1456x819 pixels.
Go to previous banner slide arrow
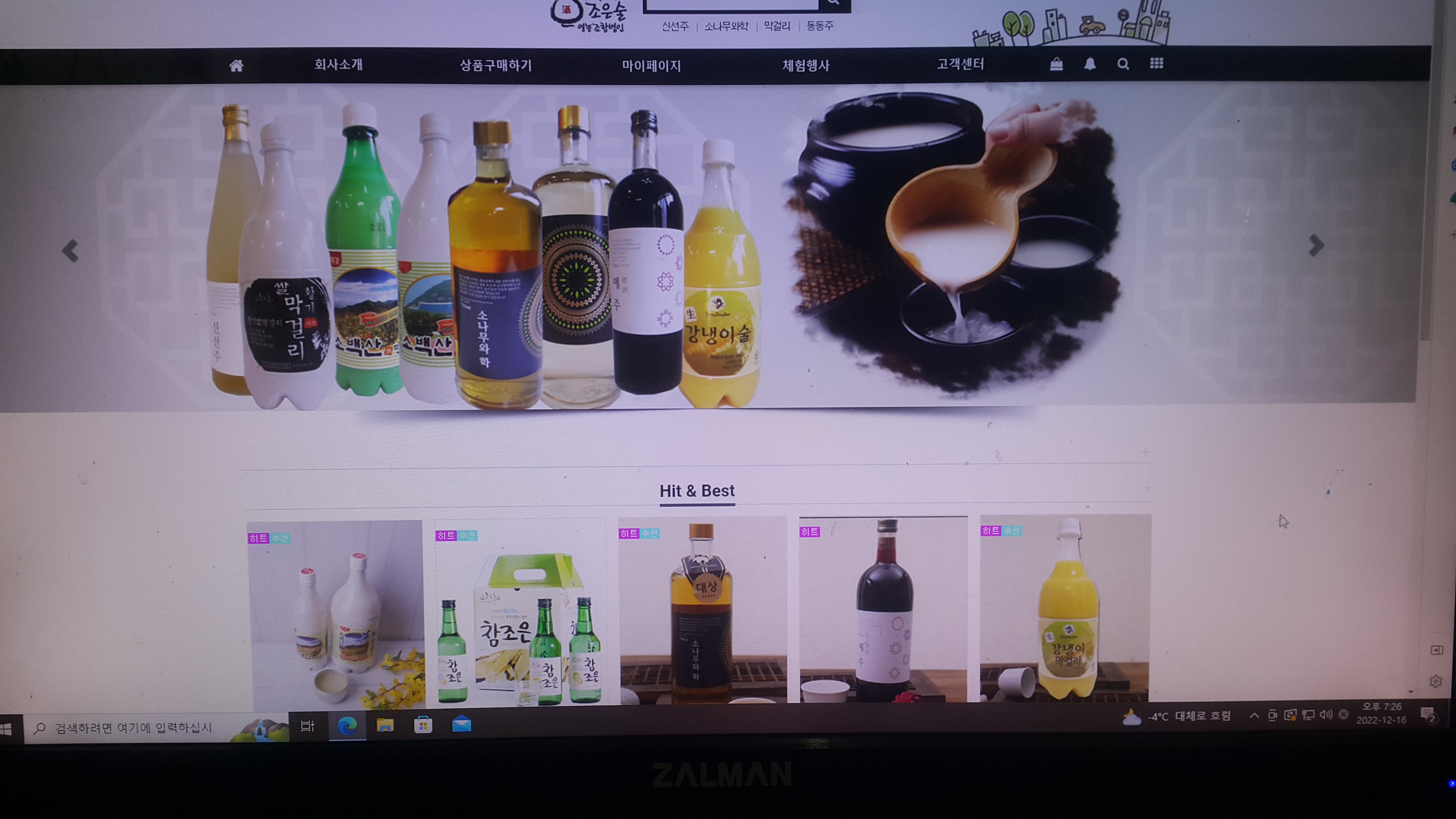click(x=70, y=251)
